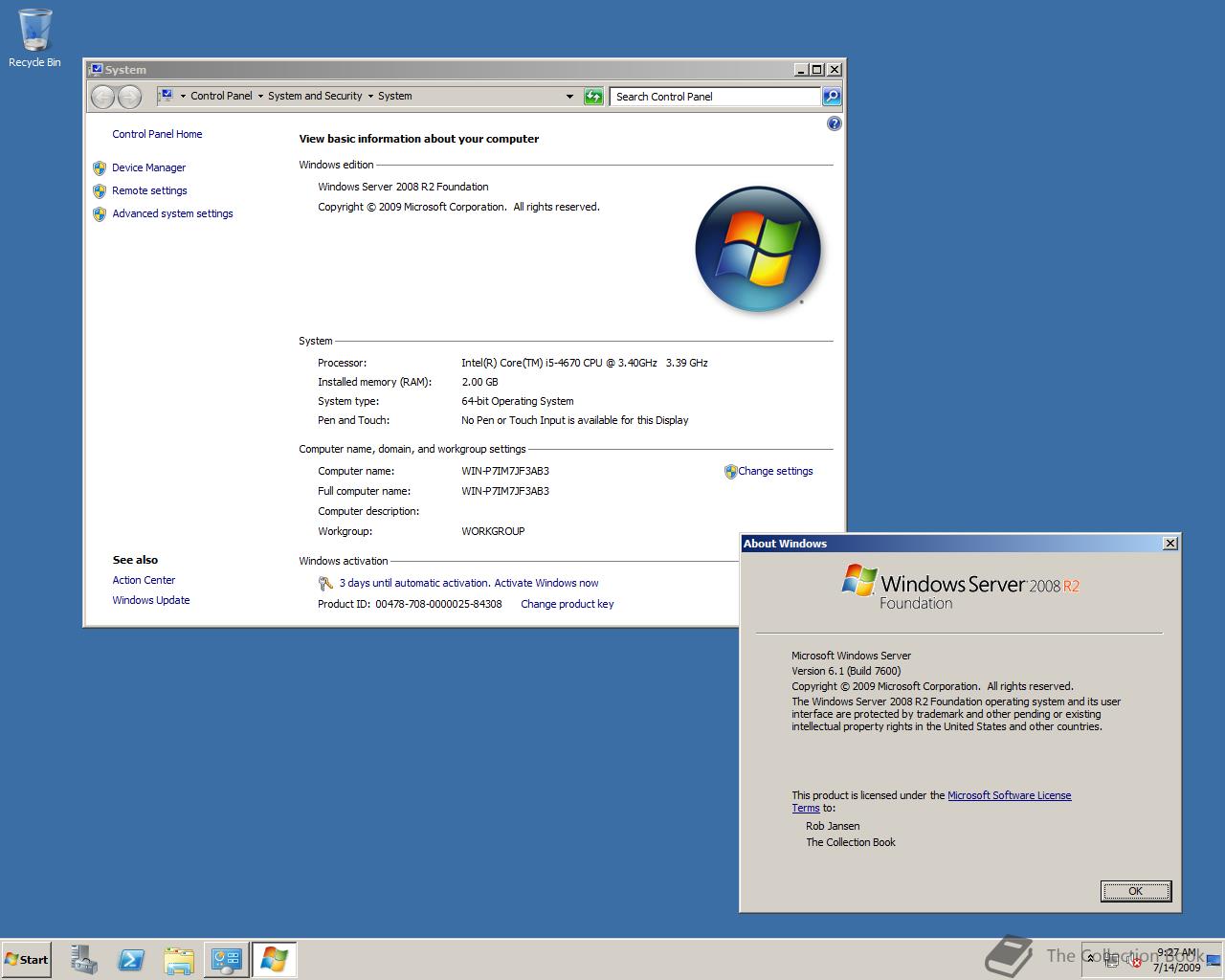Click the Back arrow in System window

click(x=102, y=97)
